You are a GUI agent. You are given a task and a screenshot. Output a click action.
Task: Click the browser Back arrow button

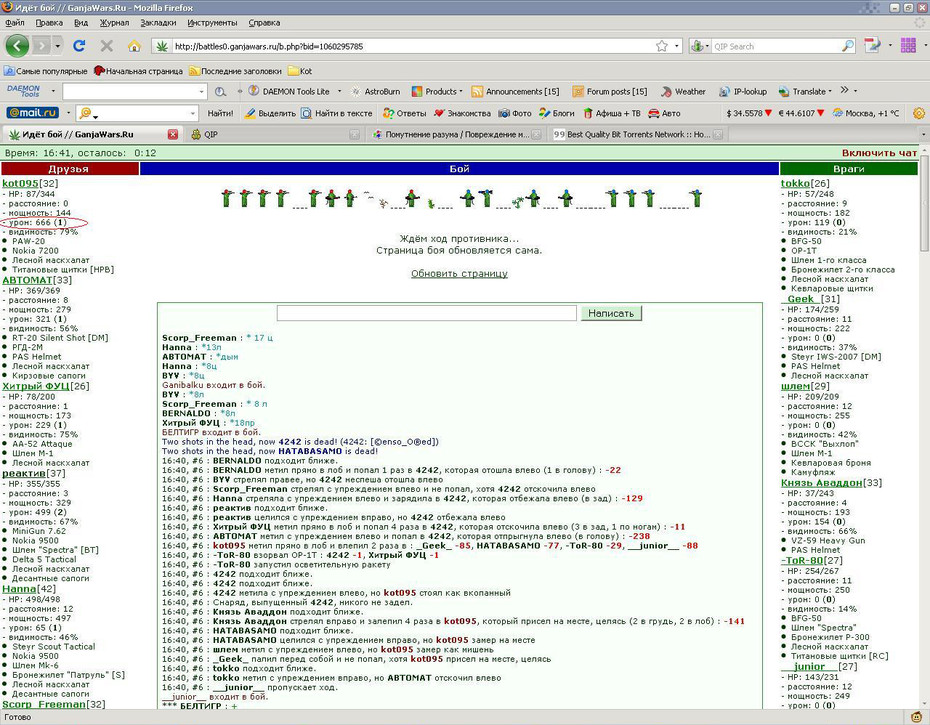(17, 46)
